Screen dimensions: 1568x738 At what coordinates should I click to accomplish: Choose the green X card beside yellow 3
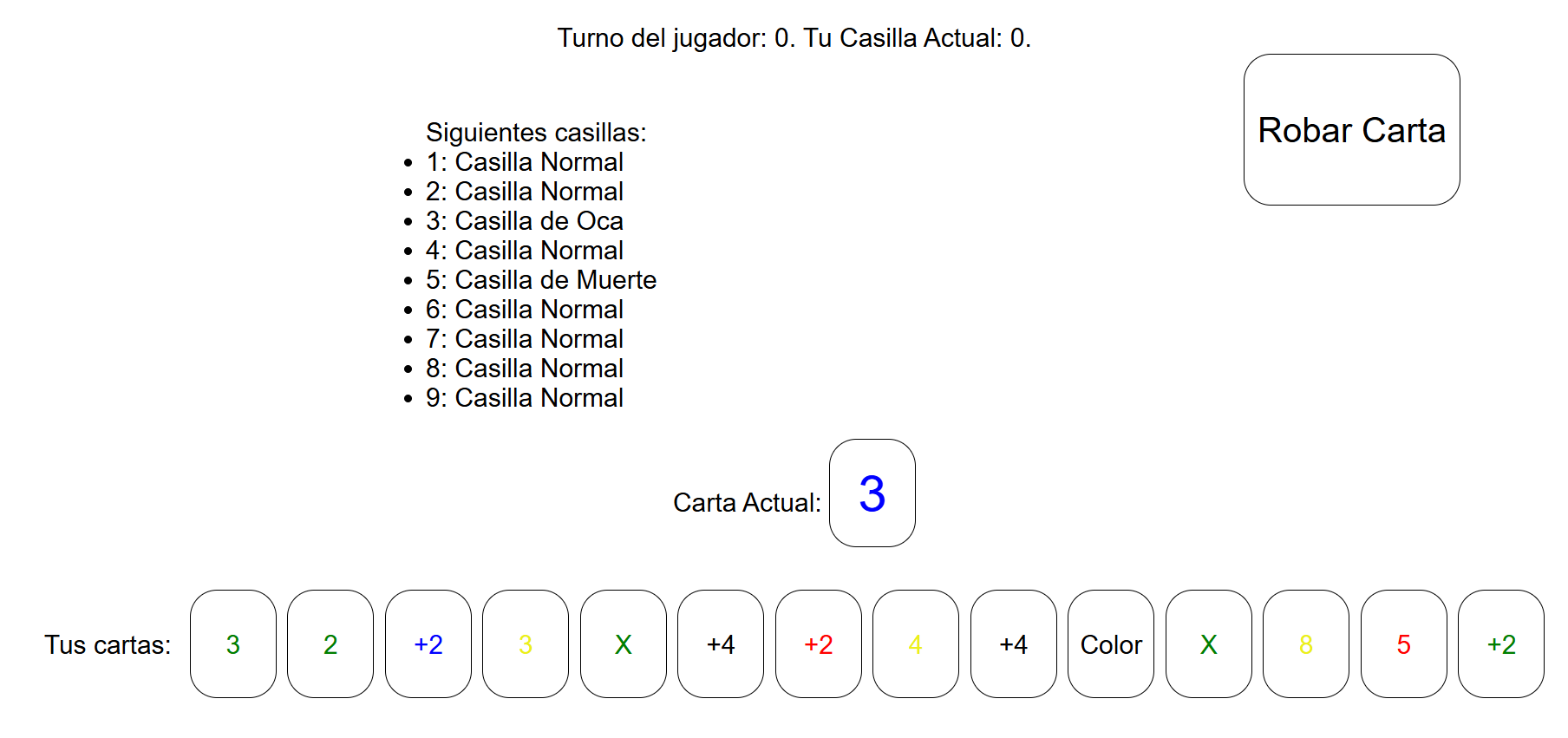(624, 644)
